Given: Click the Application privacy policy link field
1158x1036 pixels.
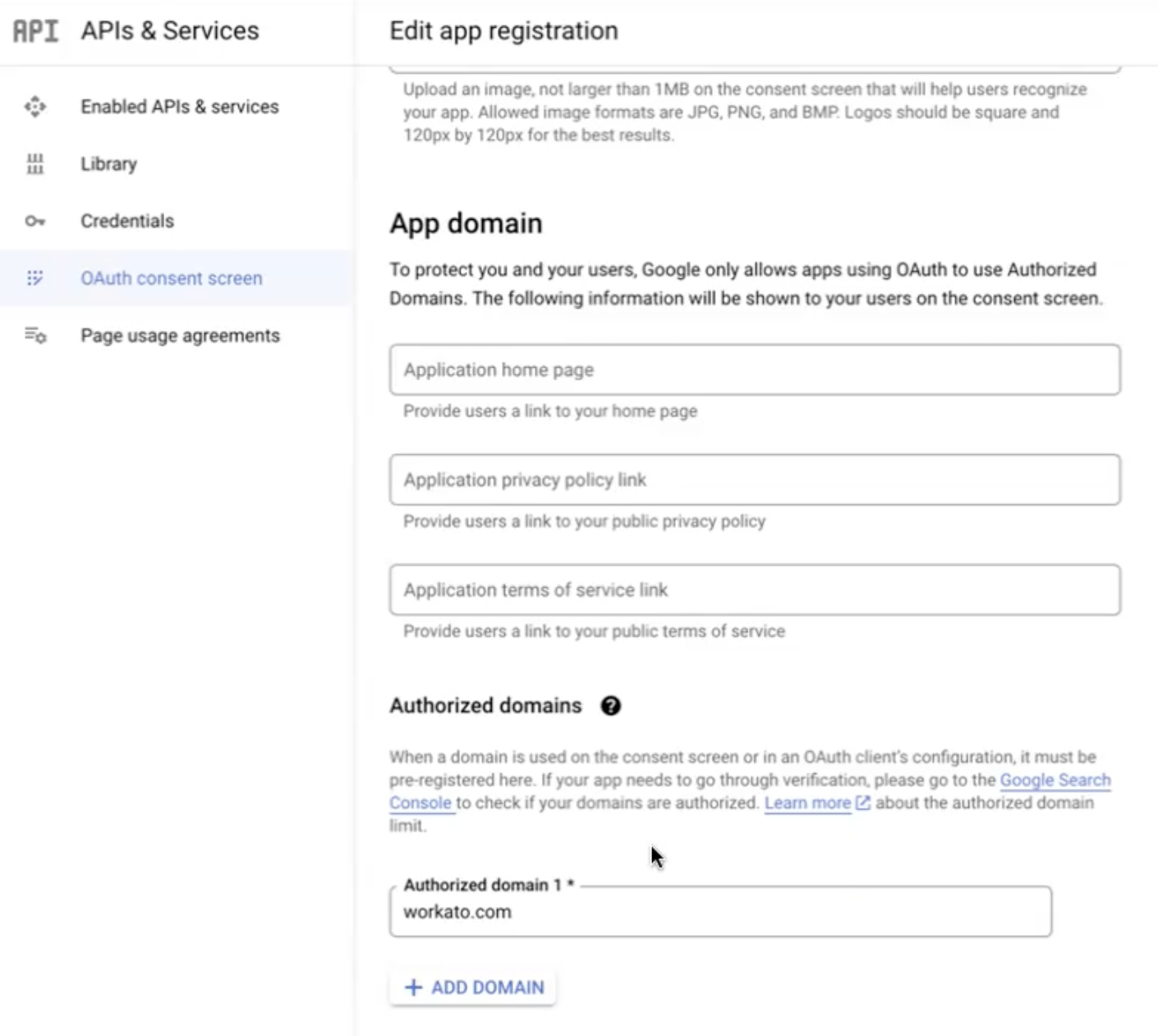Looking at the screenshot, I should (x=754, y=480).
